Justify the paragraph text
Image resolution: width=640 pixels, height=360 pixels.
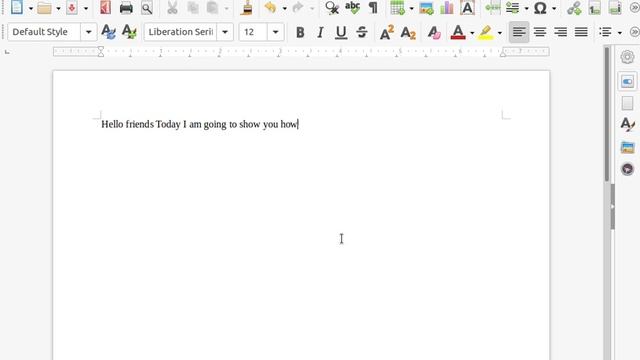click(581, 32)
